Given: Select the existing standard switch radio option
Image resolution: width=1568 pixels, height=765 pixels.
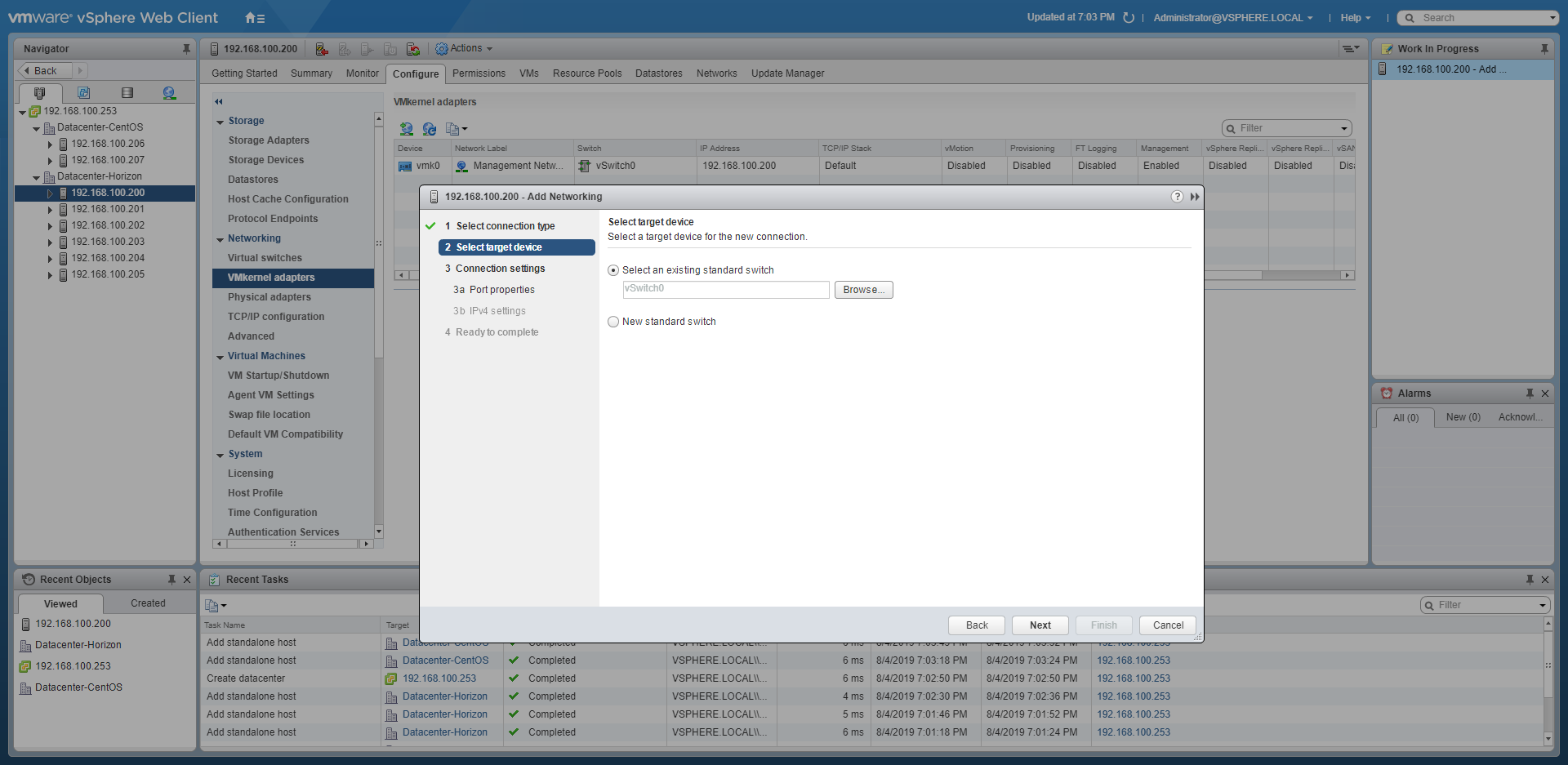Looking at the screenshot, I should 613,270.
